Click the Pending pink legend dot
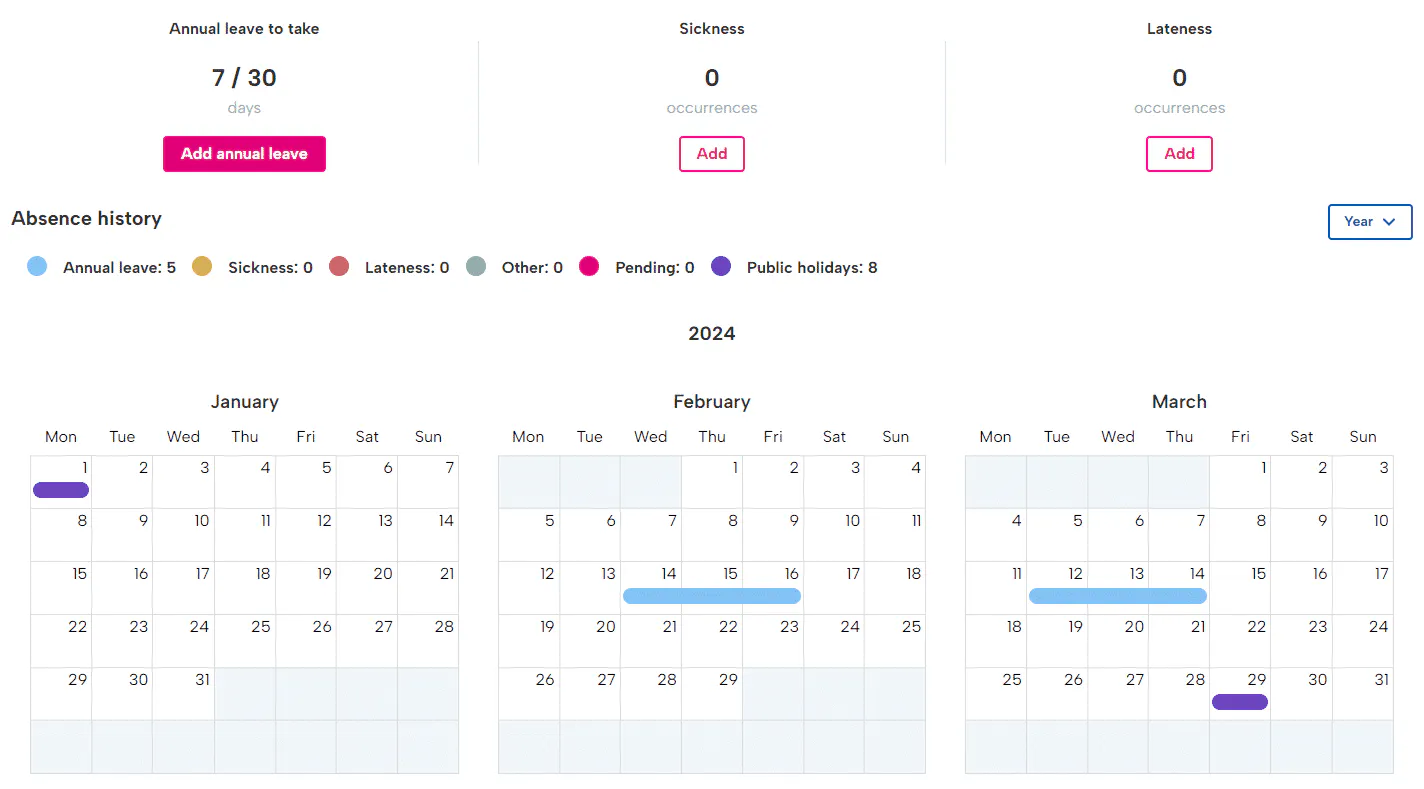The image size is (1424, 789). [x=589, y=267]
